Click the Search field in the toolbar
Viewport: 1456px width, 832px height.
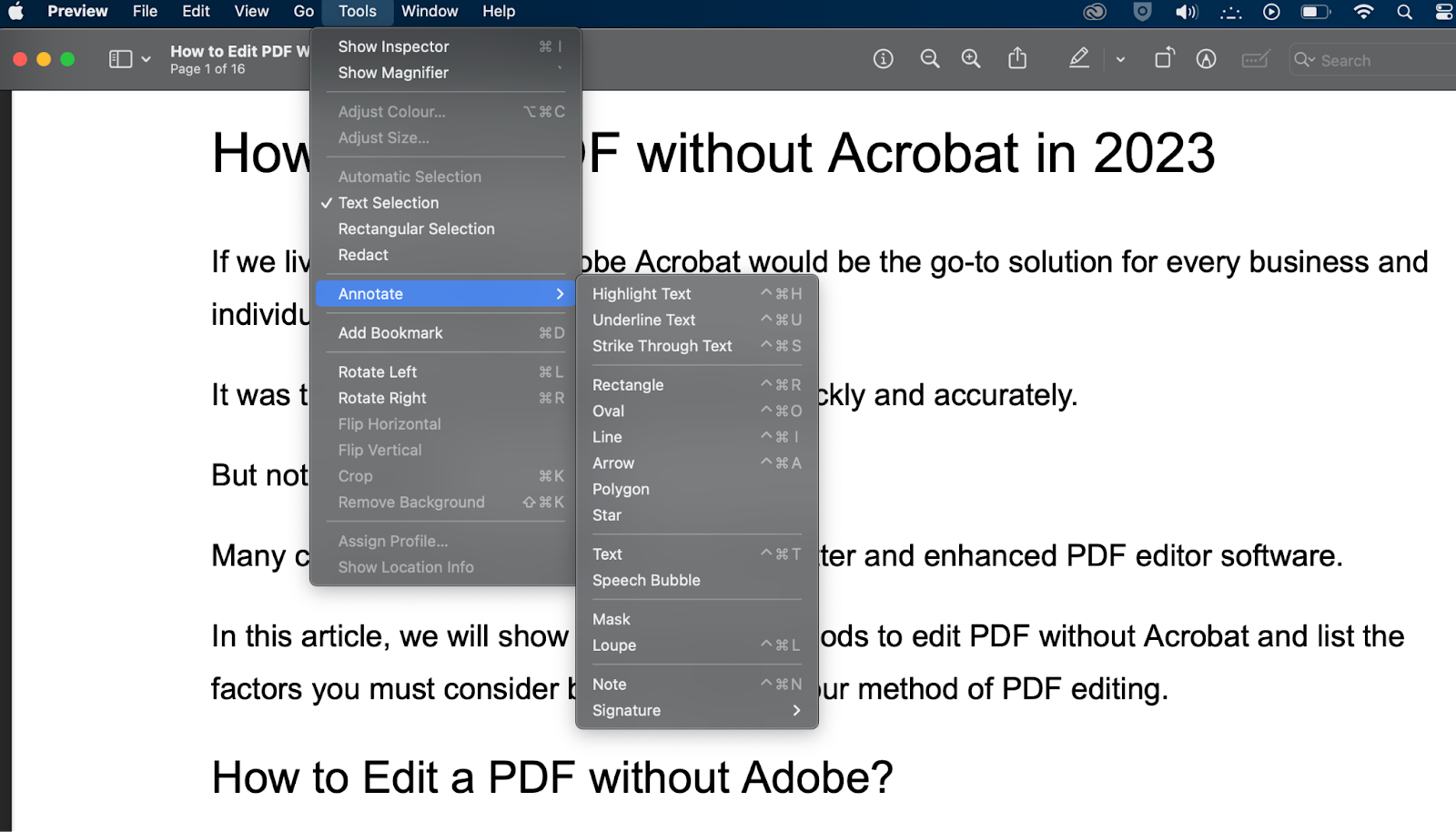1365,59
